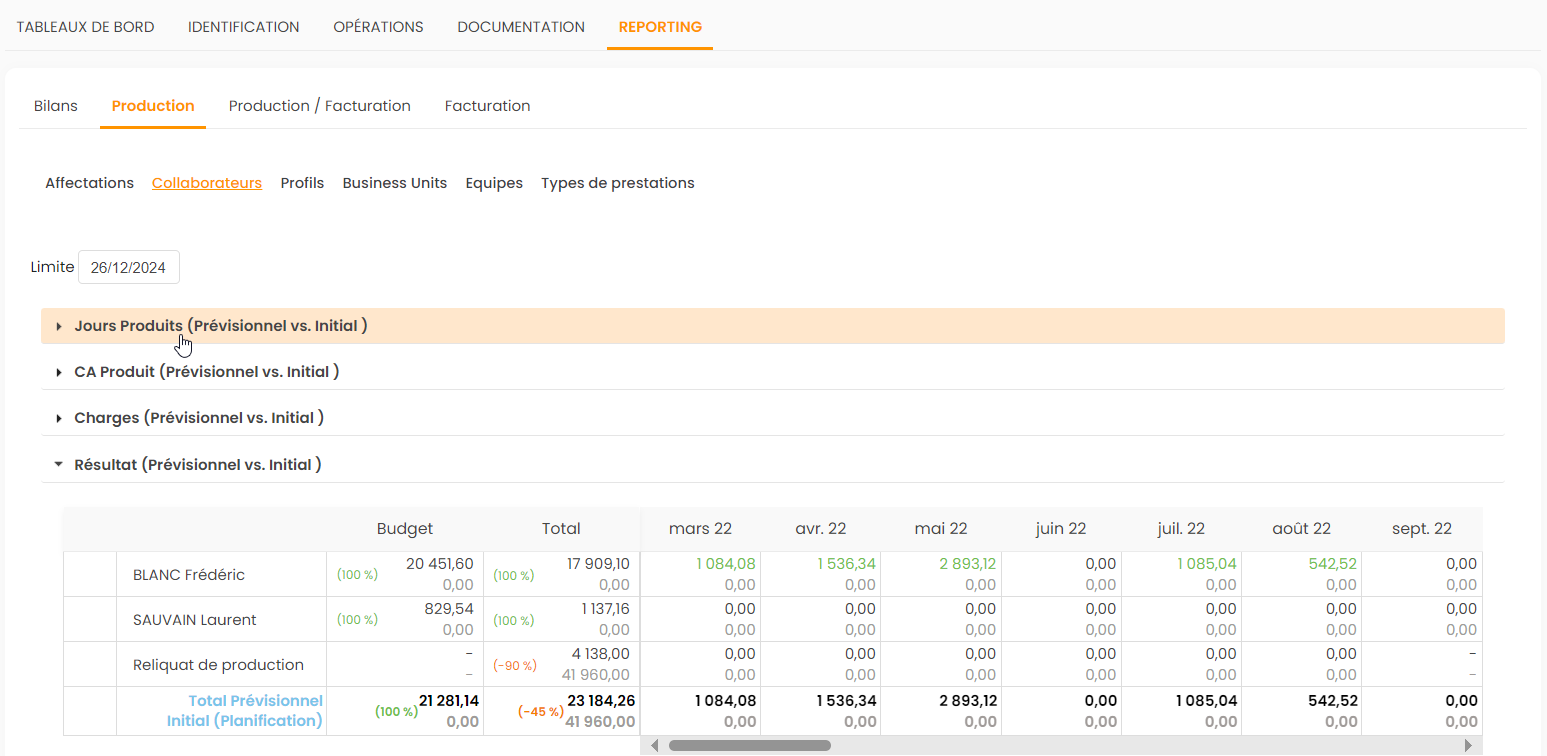Click the left arrow of the horizontal scrollbar

click(655, 745)
